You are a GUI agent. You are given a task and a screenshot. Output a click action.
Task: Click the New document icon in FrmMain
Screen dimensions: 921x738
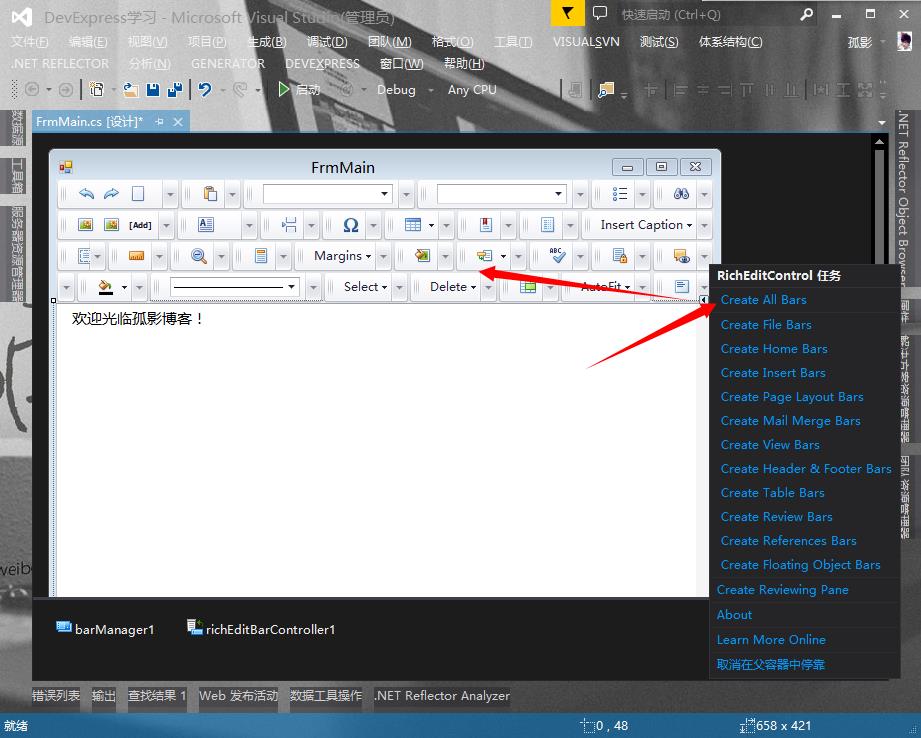(x=137, y=194)
